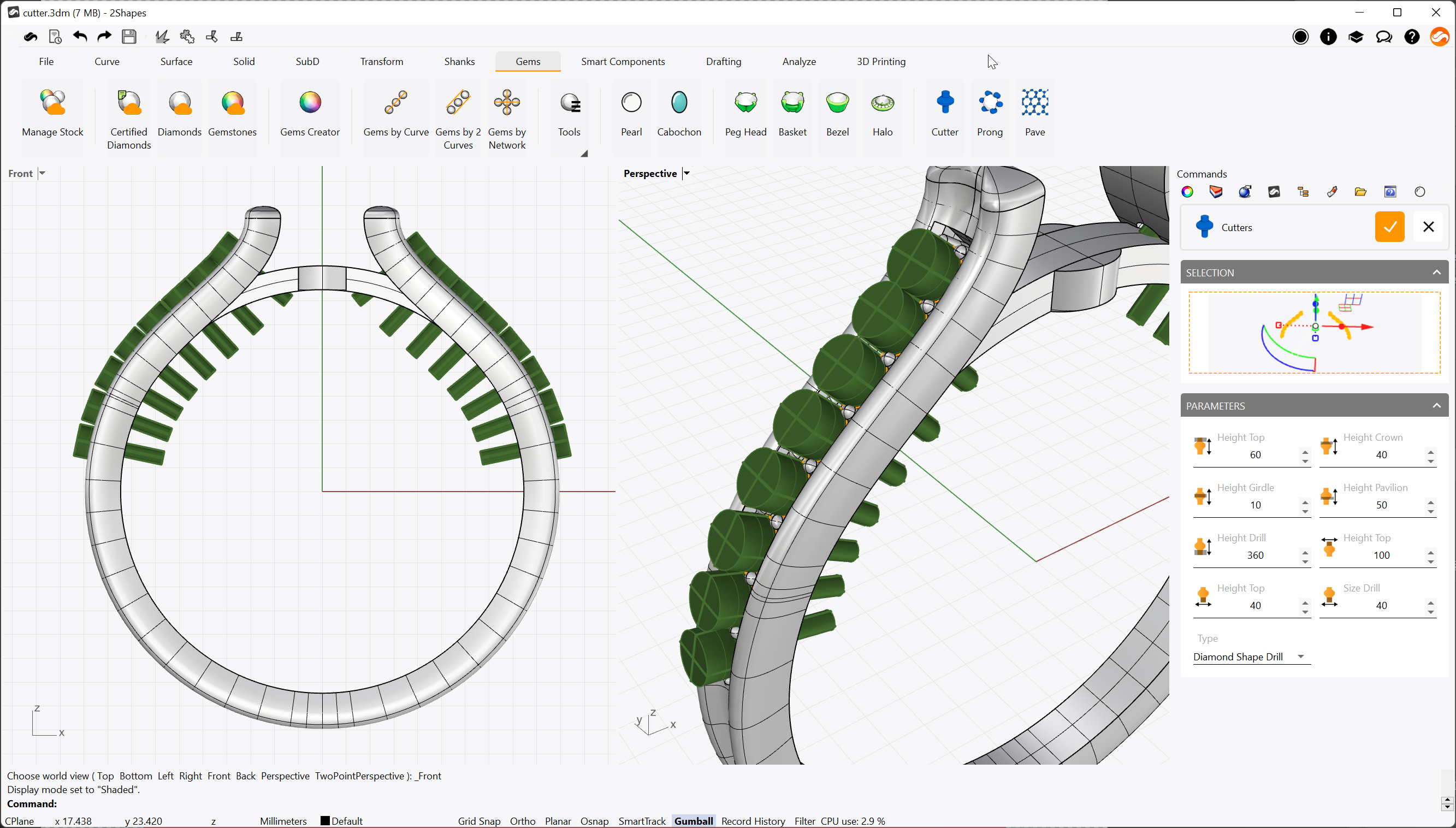This screenshot has height=828, width=1456.
Task: Launch Gems by Network tool
Action: pyautogui.click(x=507, y=120)
